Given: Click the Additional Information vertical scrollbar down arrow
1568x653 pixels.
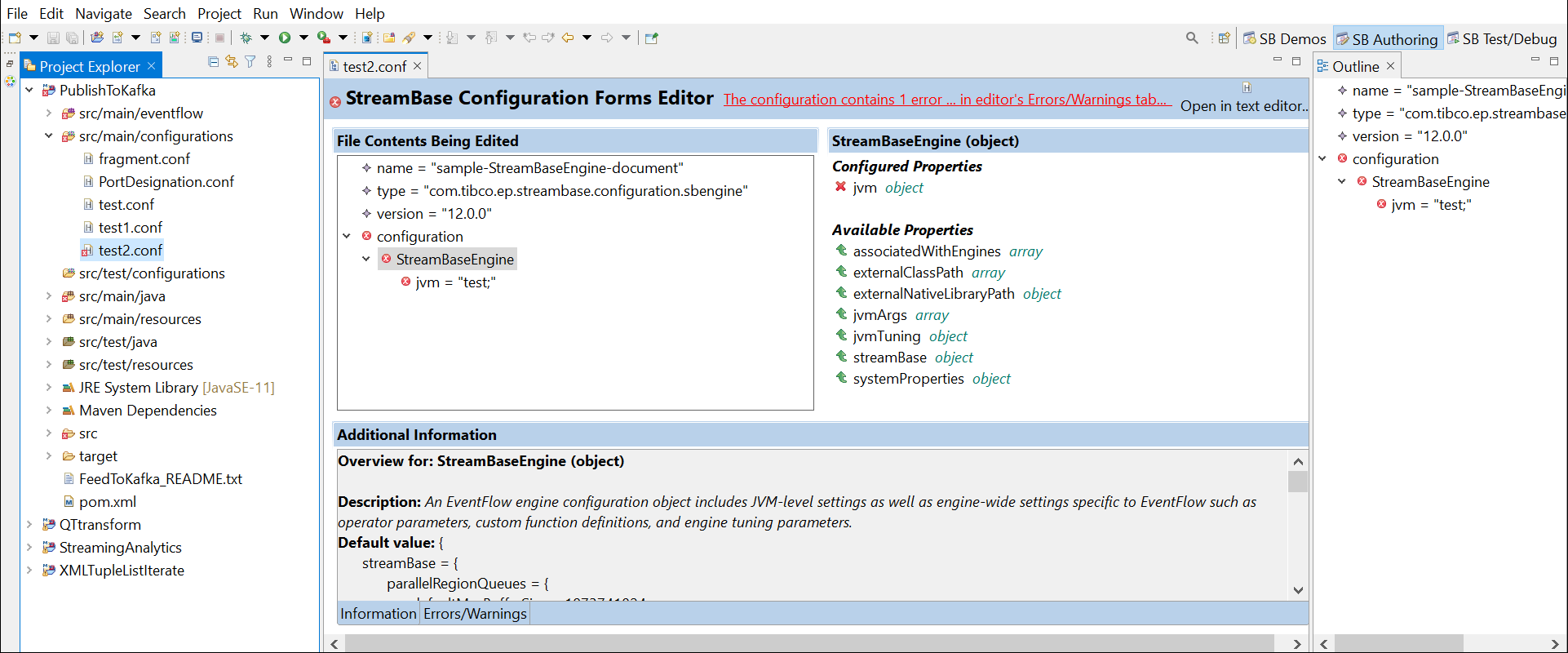Looking at the screenshot, I should [x=1298, y=590].
